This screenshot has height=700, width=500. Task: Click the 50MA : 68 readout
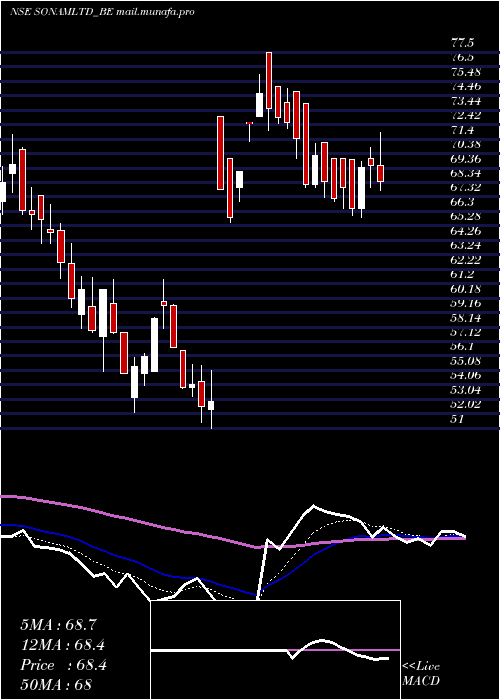[x=56, y=684]
